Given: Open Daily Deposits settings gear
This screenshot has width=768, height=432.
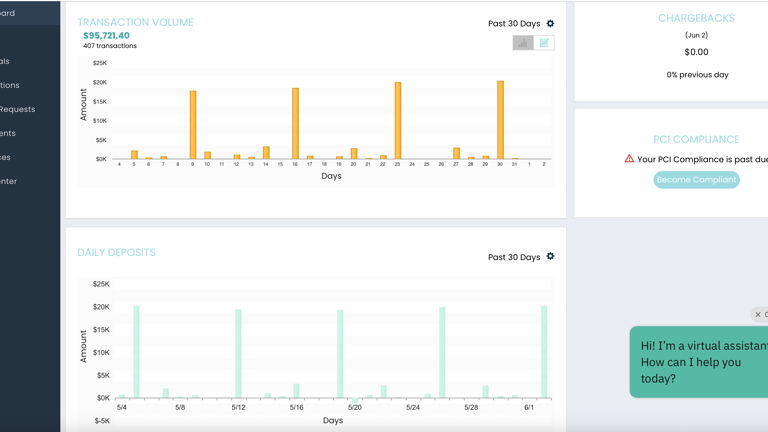Looking at the screenshot, I should pyautogui.click(x=550, y=257).
